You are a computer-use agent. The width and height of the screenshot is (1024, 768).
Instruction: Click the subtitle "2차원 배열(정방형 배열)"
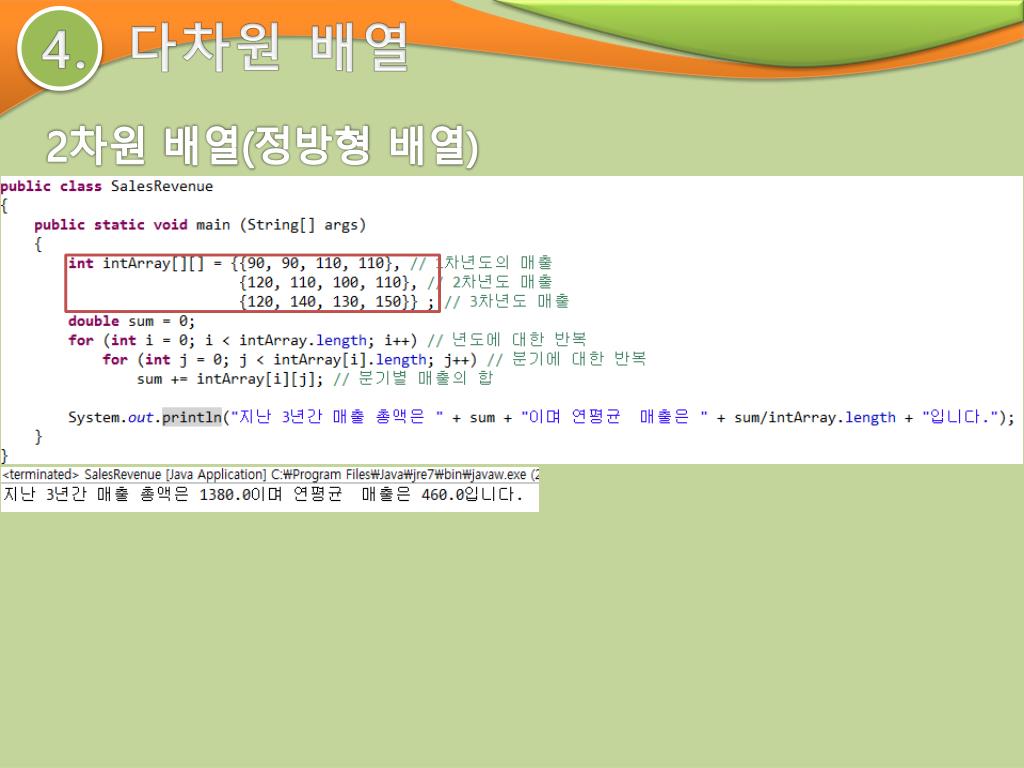point(263,145)
